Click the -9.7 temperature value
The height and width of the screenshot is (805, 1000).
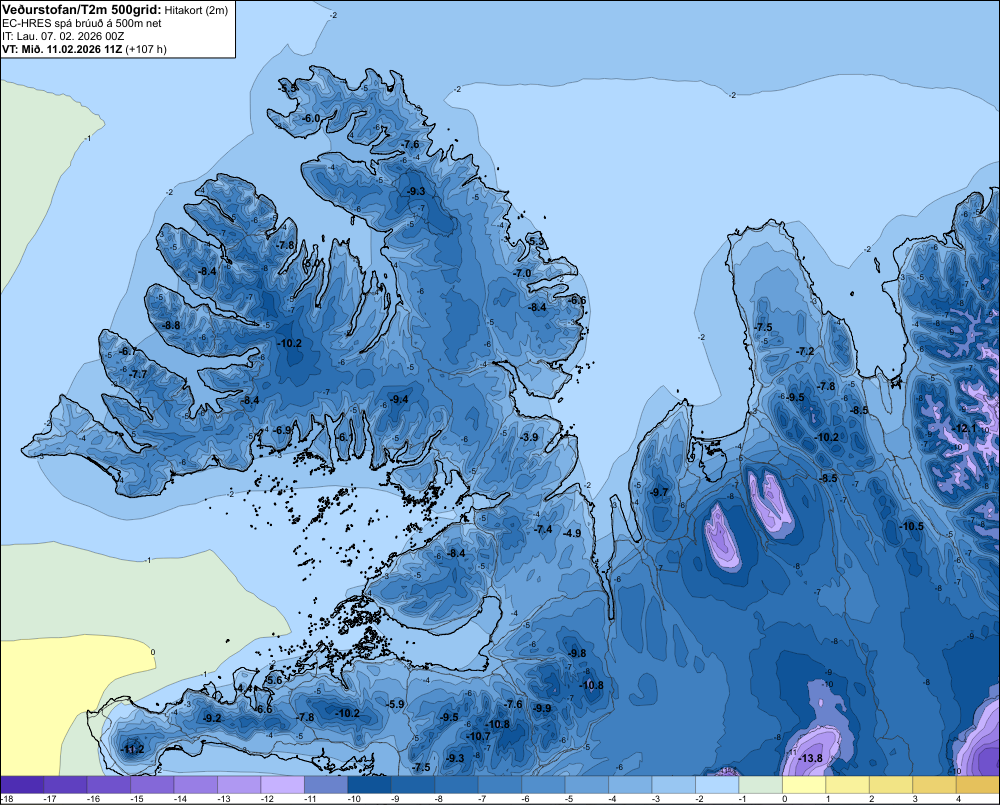[x=659, y=492]
